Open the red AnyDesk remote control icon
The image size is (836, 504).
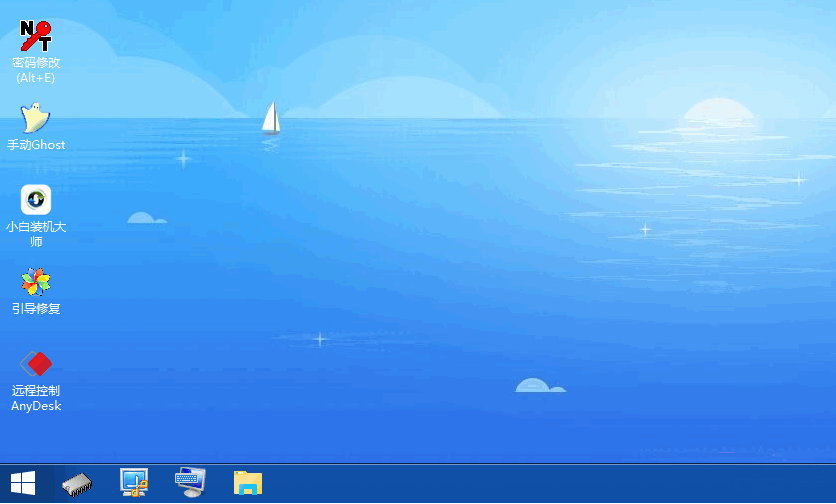(x=36, y=364)
